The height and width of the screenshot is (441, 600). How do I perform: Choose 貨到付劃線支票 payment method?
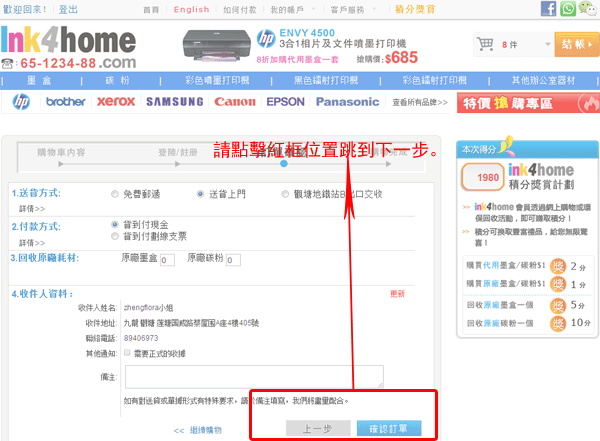point(115,236)
